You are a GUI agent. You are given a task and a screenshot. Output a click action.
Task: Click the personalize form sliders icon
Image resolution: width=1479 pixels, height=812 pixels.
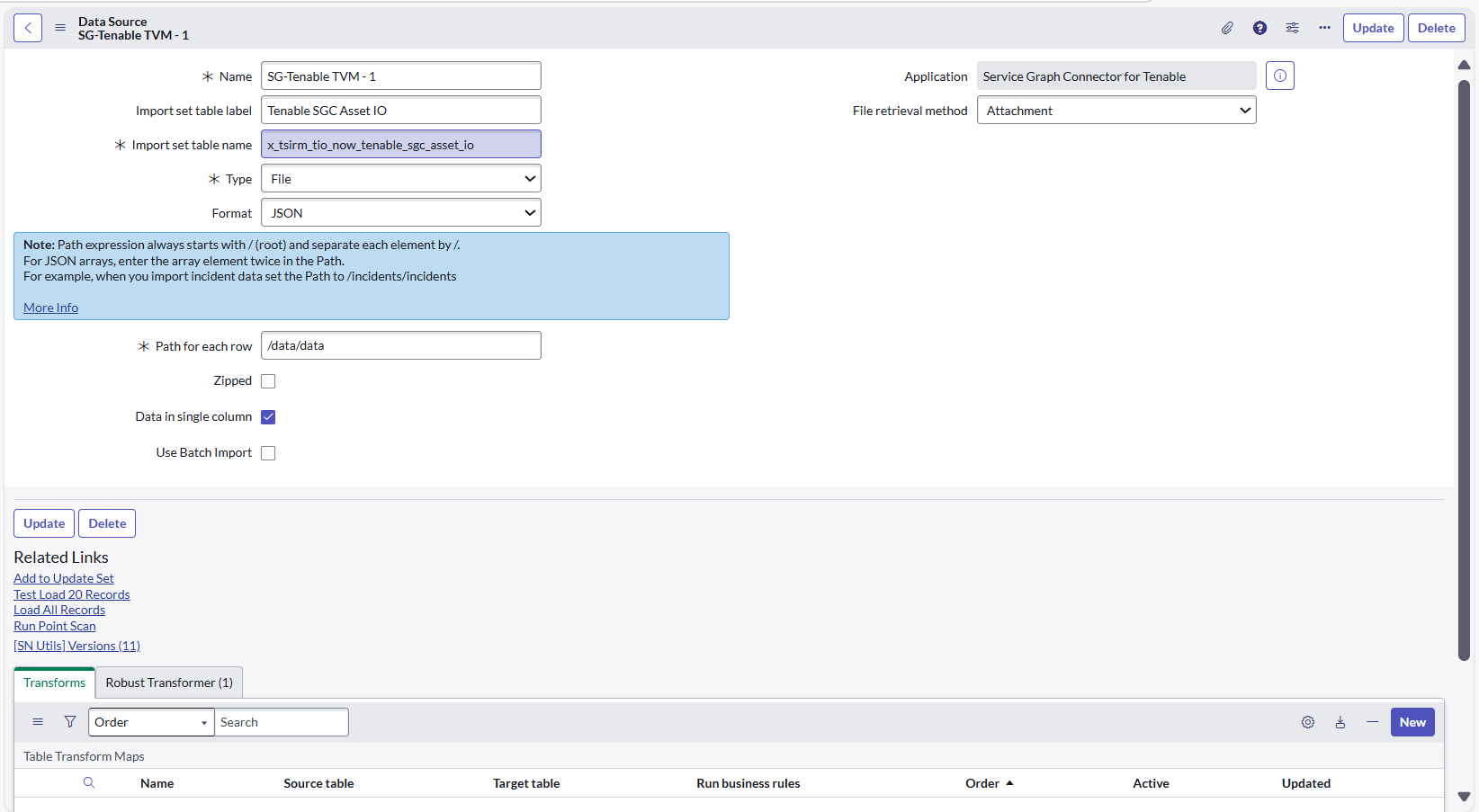tap(1292, 28)
